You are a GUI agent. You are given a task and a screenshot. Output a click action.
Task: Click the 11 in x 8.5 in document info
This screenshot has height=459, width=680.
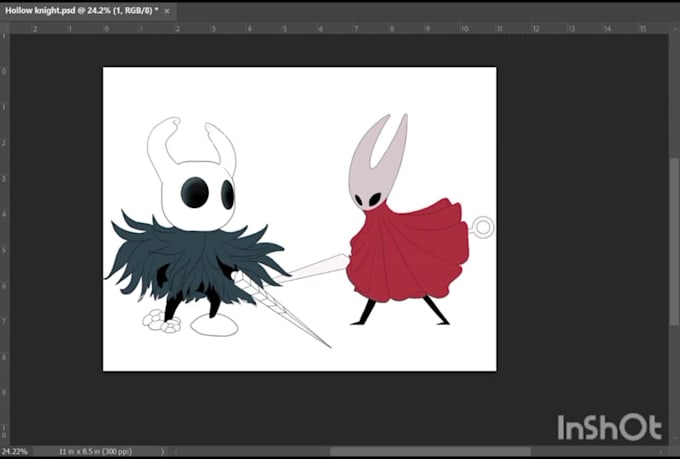pos(95,452)
